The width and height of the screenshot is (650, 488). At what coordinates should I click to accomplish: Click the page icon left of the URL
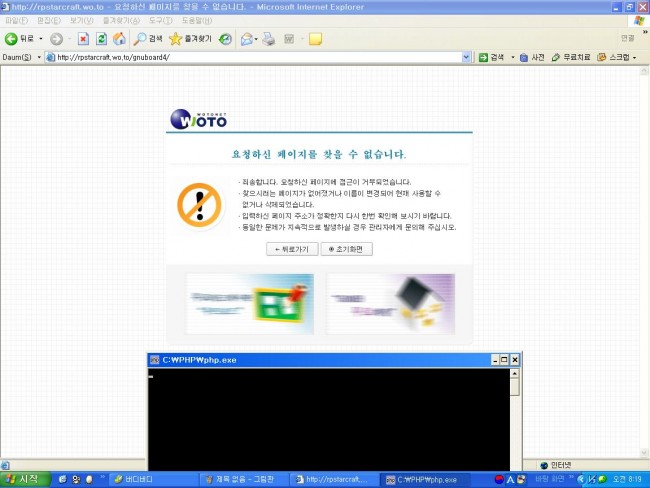(50, 57)
